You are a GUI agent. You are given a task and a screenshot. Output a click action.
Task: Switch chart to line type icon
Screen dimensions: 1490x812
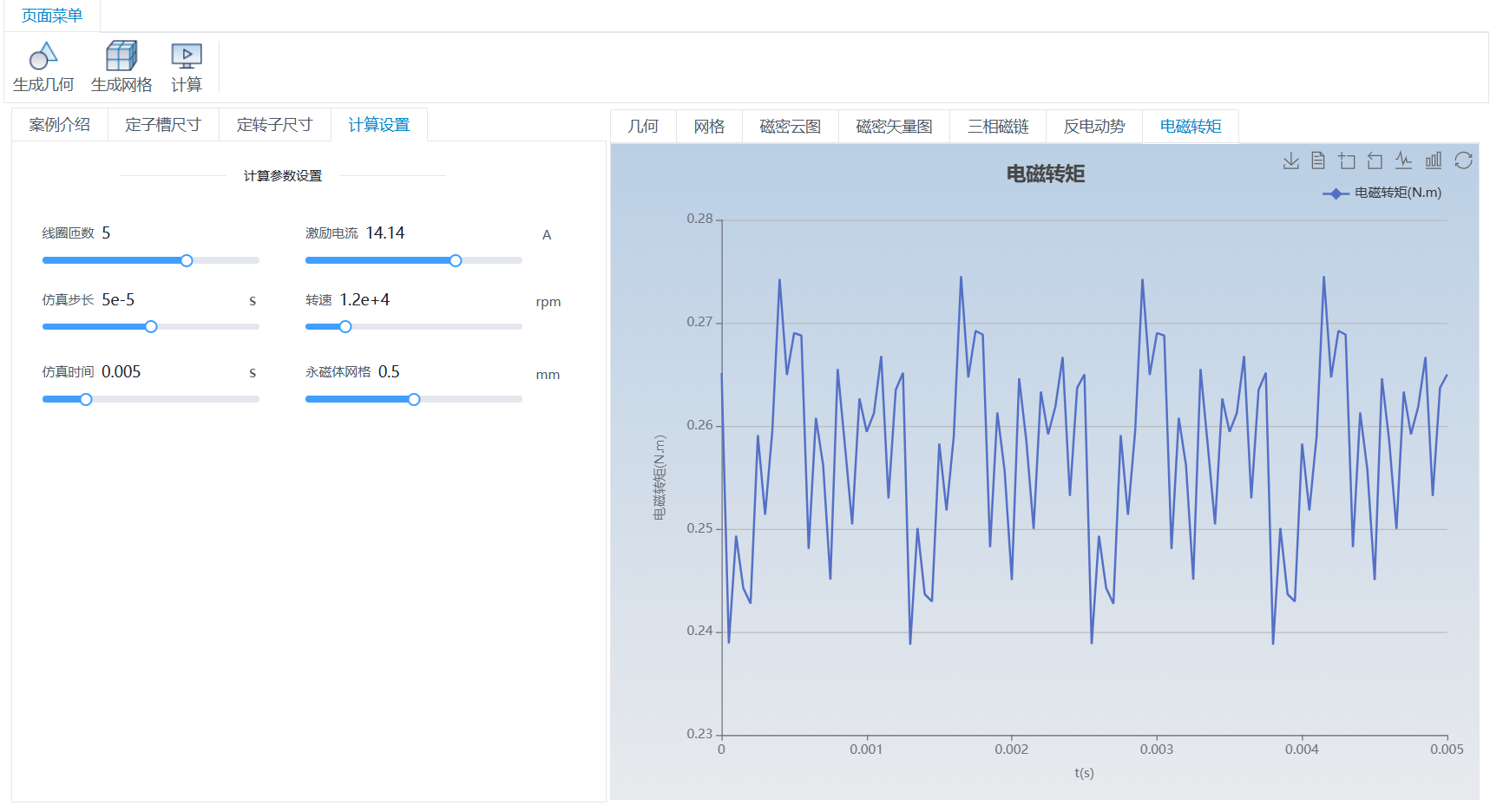coord(1404,160)
